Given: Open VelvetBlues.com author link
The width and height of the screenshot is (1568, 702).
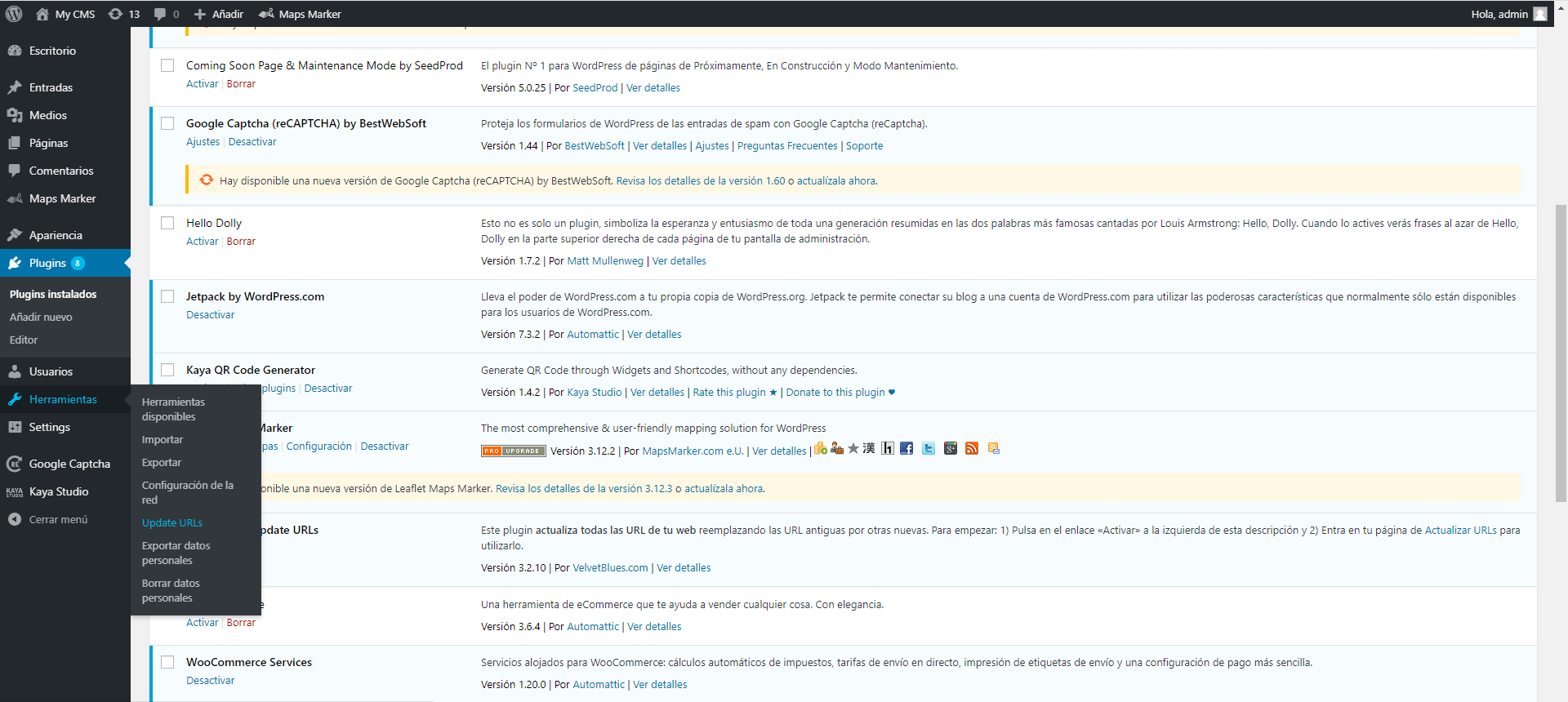Looking at the screenshot, I should pos(610,568).
